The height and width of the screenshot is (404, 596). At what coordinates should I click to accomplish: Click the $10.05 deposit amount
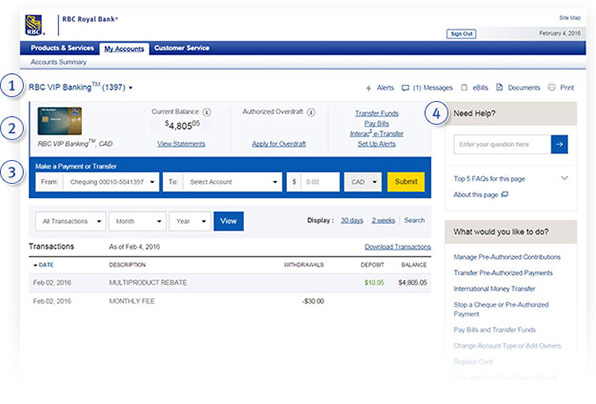tap(374, 283)
